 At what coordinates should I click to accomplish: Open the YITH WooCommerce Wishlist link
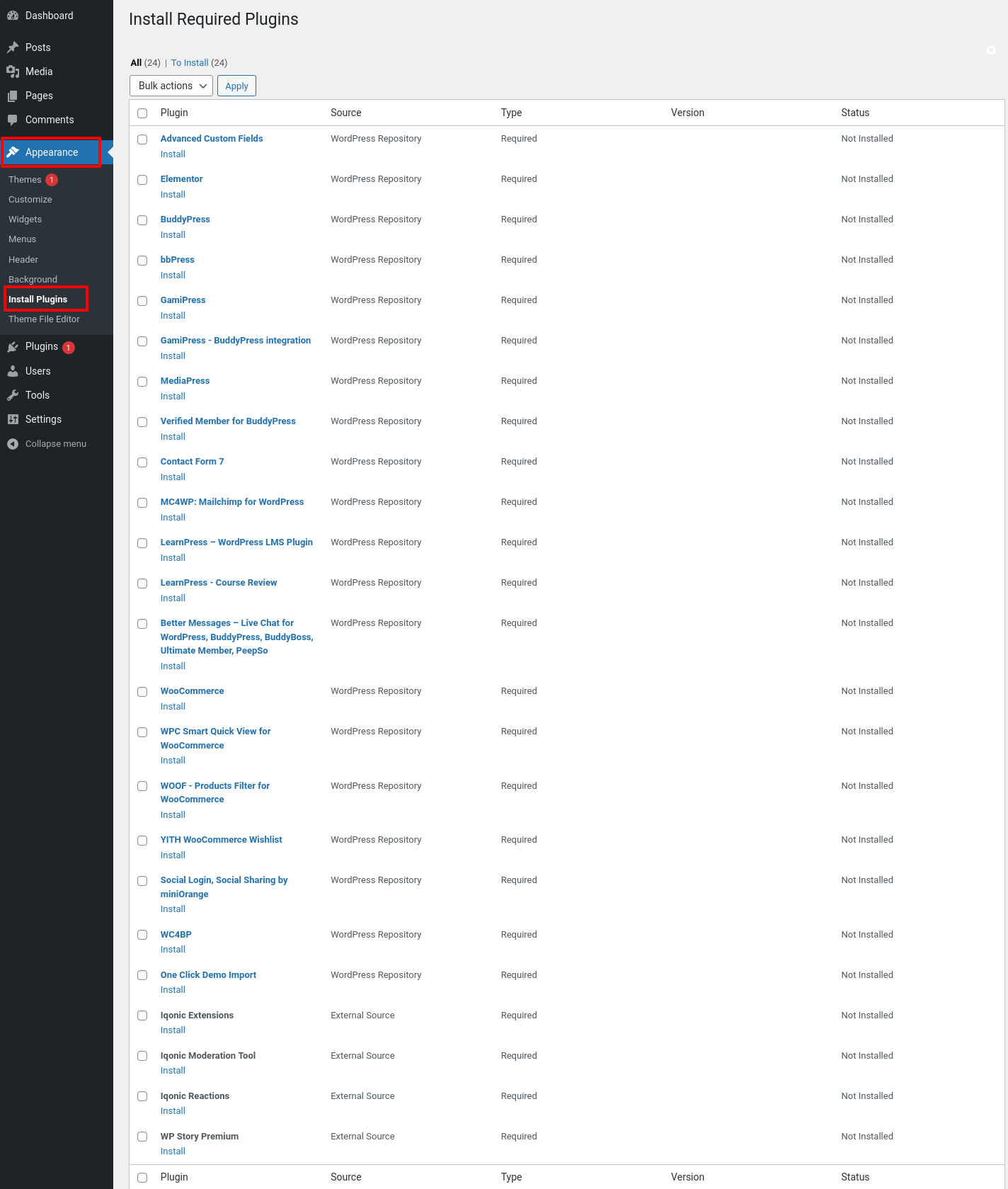click(221, 840)
